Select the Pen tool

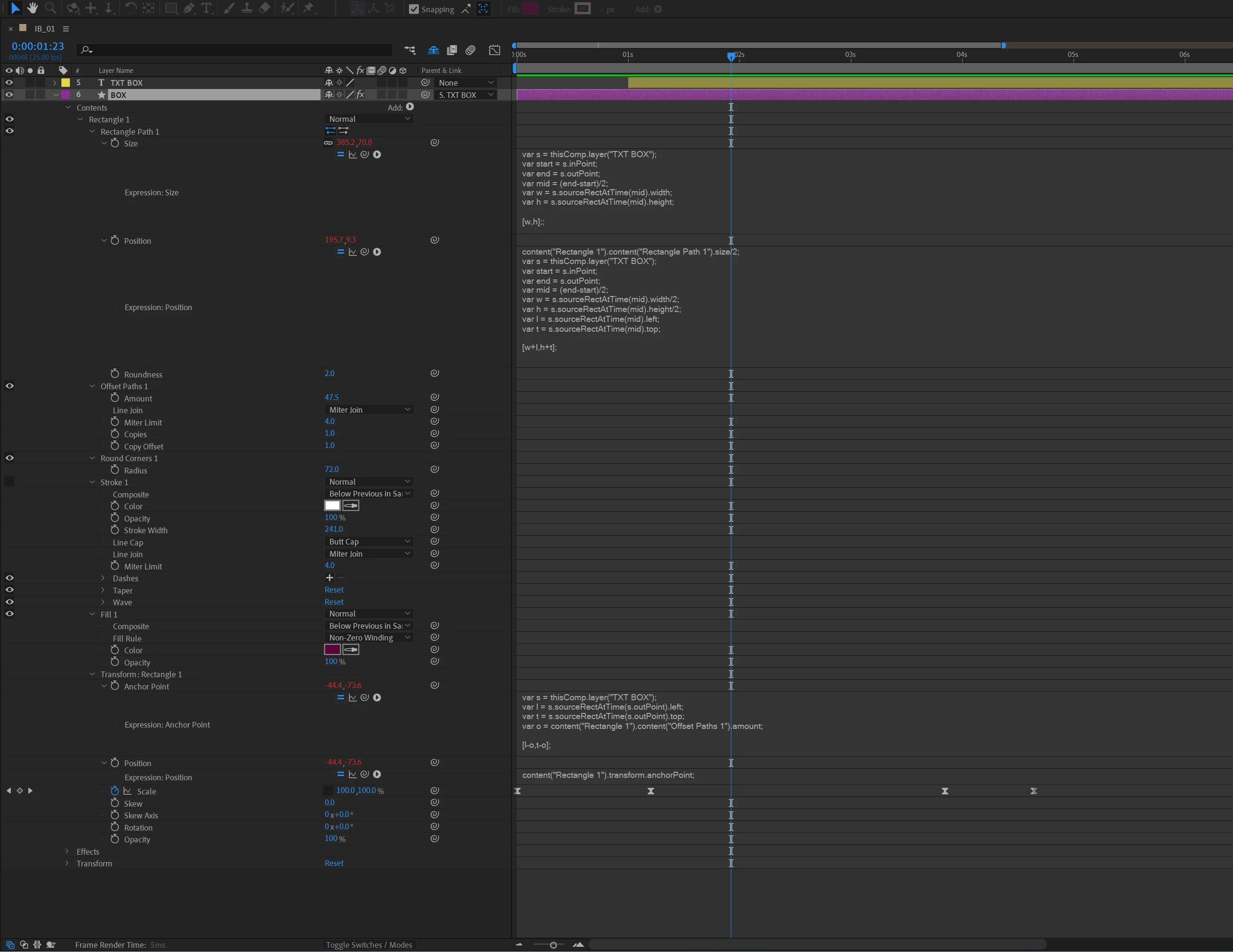189,8
